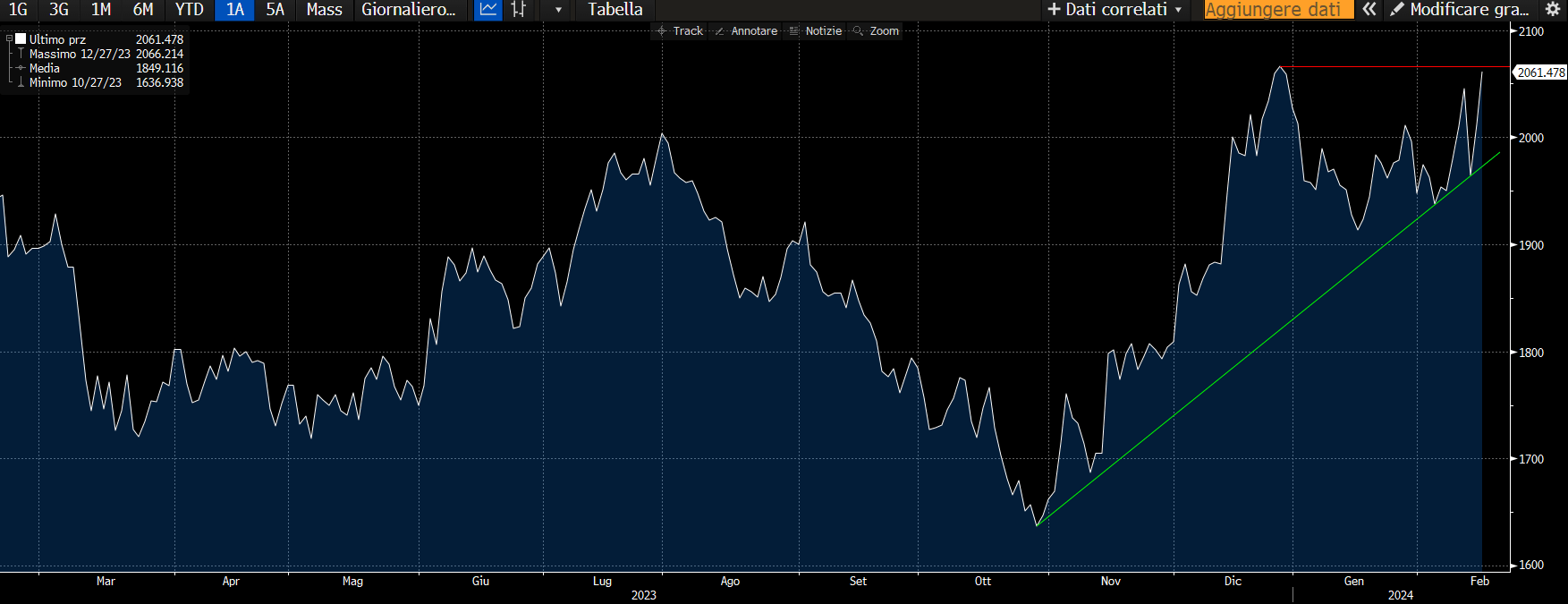Click the Tabella button
Screen dimensions: 1568x604
tap(614, 10)
